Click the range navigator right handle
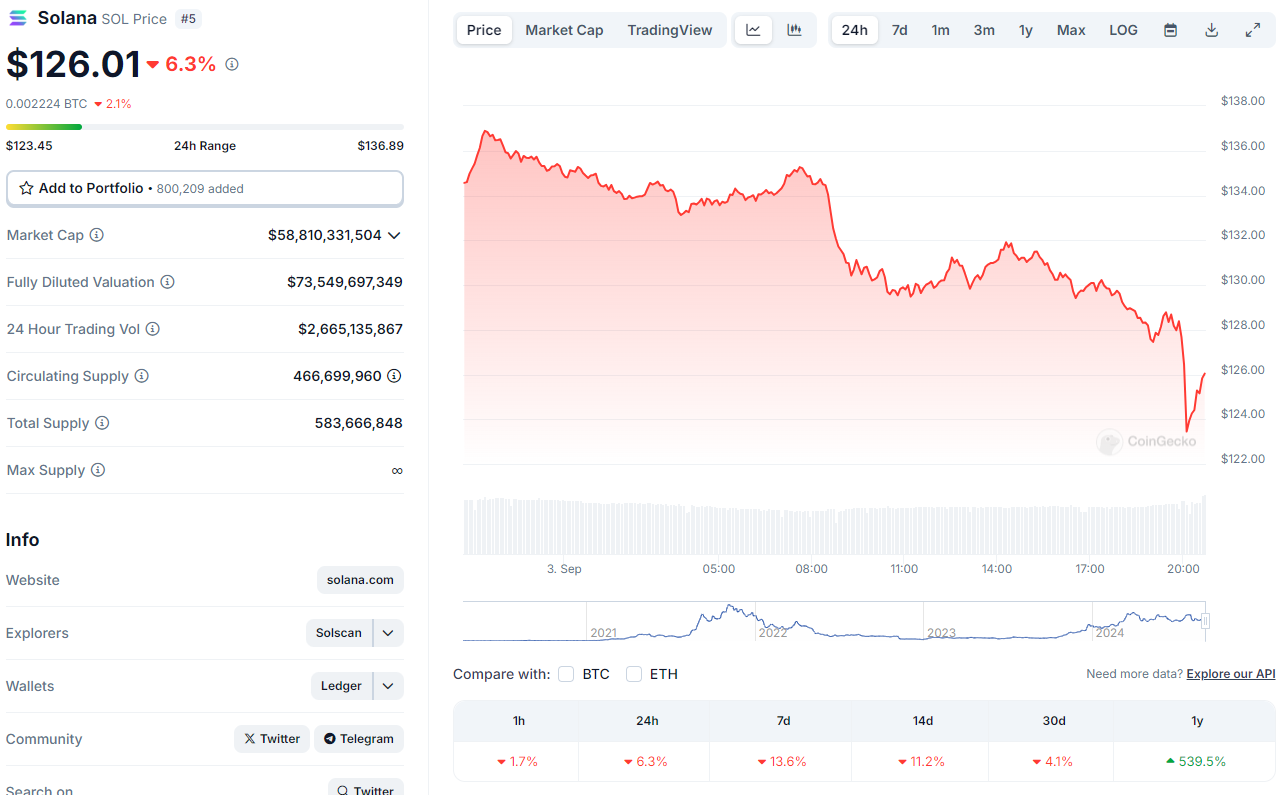 coord(1205,621)
